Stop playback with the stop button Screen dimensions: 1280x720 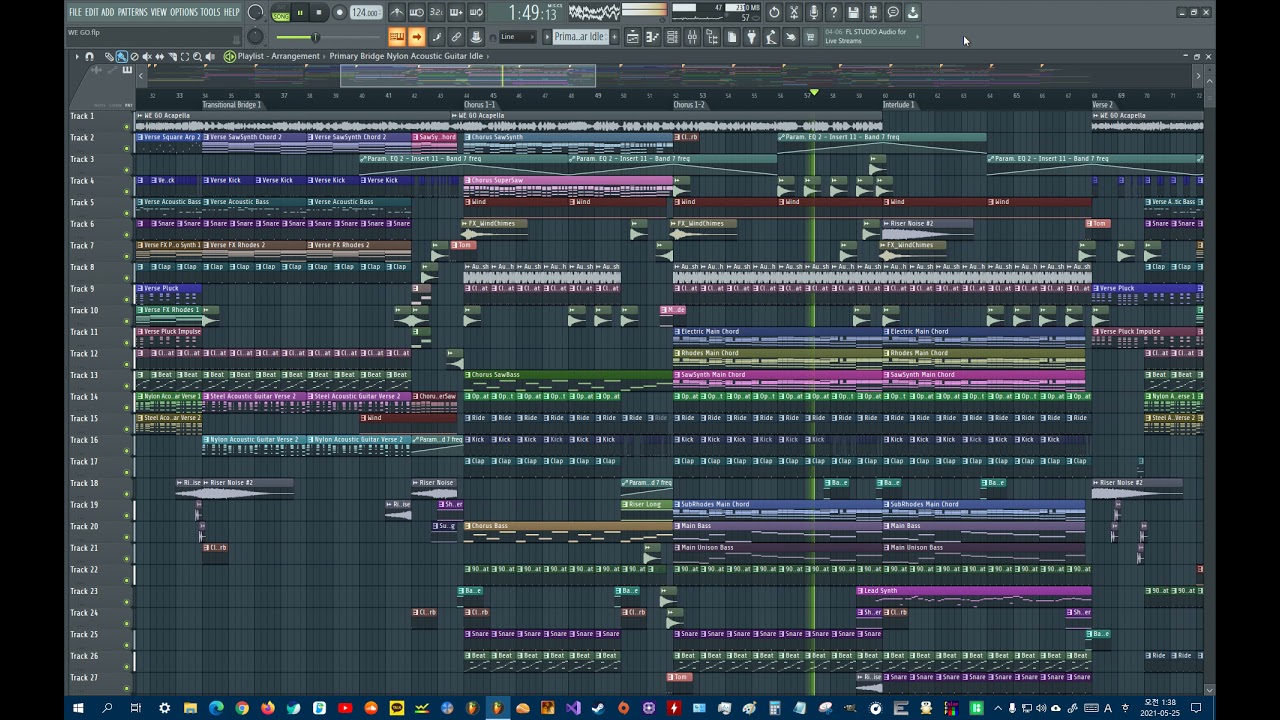pos(319,13)
